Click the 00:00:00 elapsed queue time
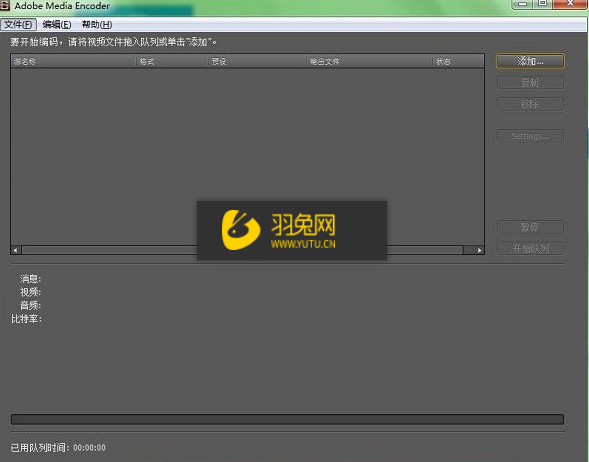The width and height of the screenshot is (589, 462). pos(89,448)
